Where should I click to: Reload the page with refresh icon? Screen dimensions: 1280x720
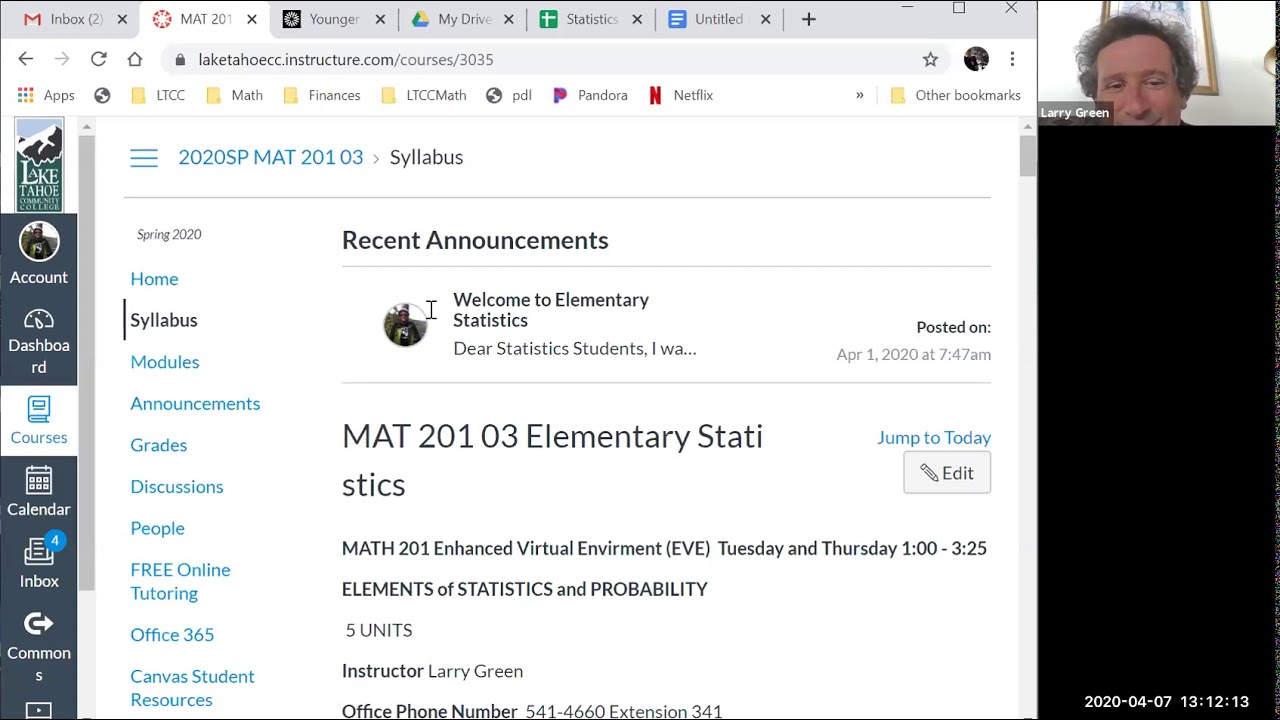(x=98, y=60)
